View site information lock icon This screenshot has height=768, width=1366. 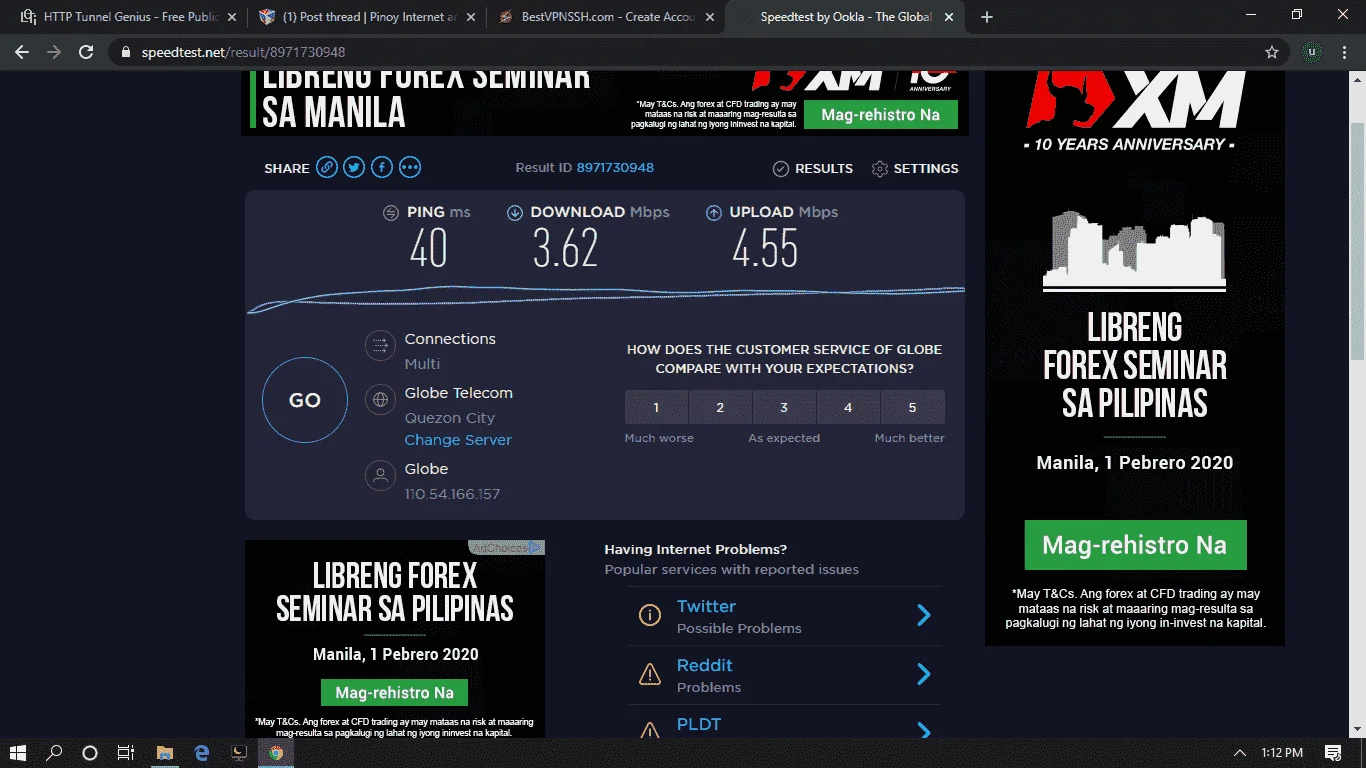tap(124, 52)
